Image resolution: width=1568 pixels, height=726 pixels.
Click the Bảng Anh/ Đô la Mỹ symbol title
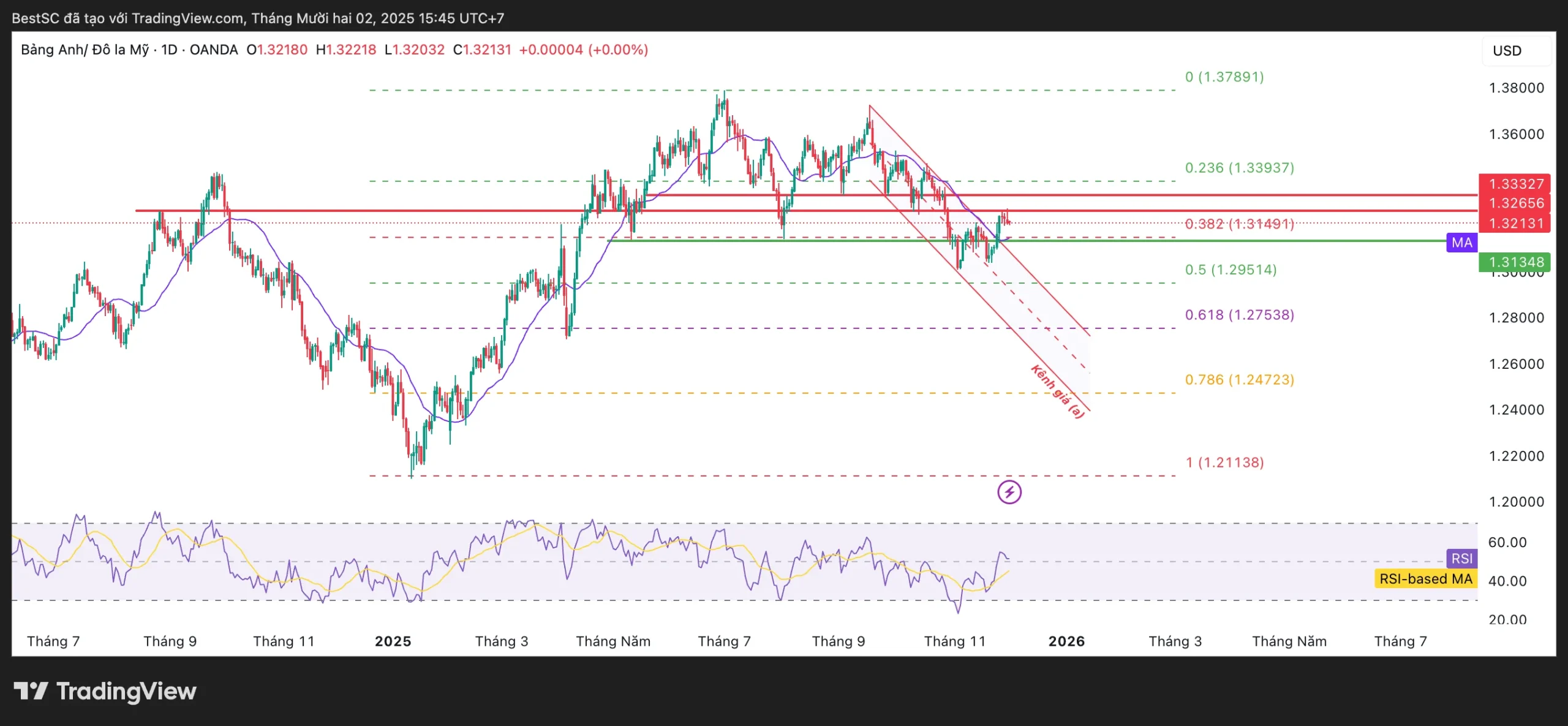coord(85,50)
